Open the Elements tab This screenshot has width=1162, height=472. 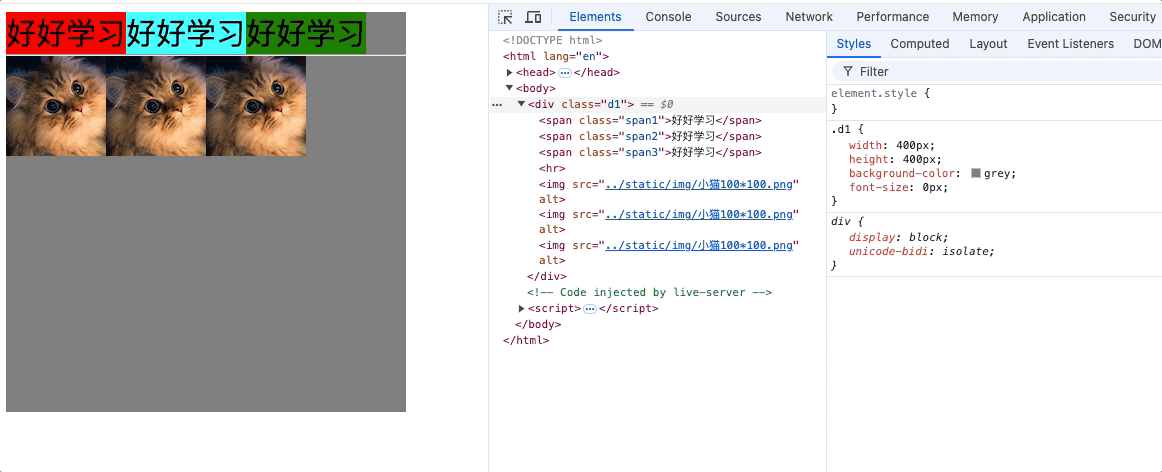point(595,17)
